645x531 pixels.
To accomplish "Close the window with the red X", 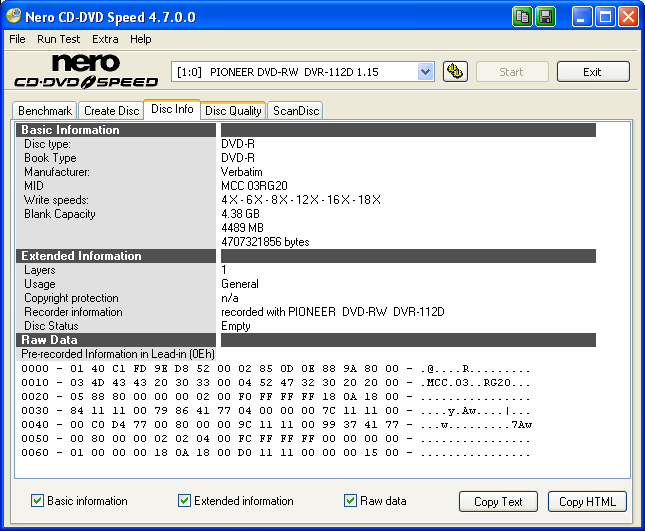I will click(628, 17).
